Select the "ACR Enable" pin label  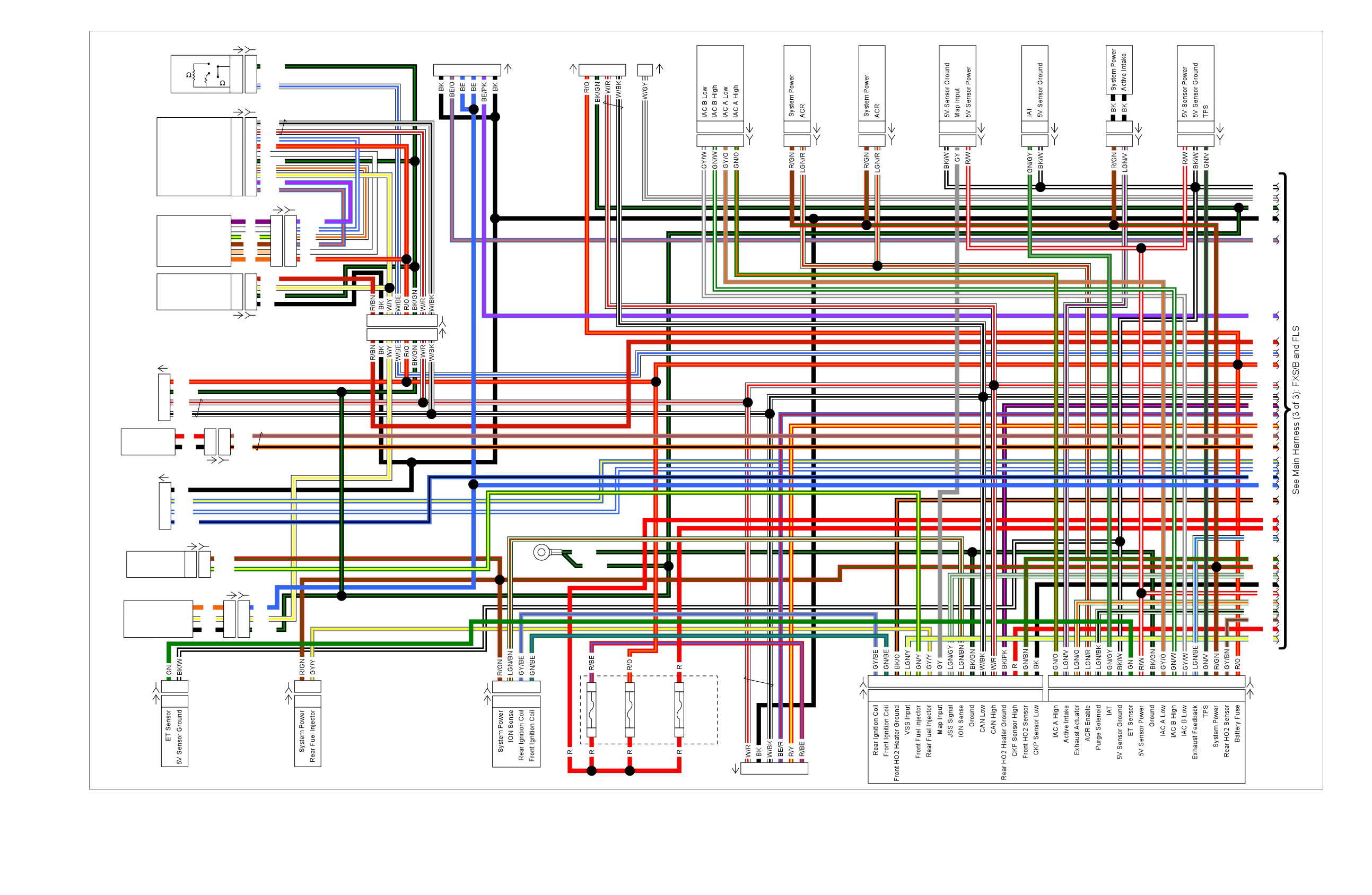click(1088, 724)
